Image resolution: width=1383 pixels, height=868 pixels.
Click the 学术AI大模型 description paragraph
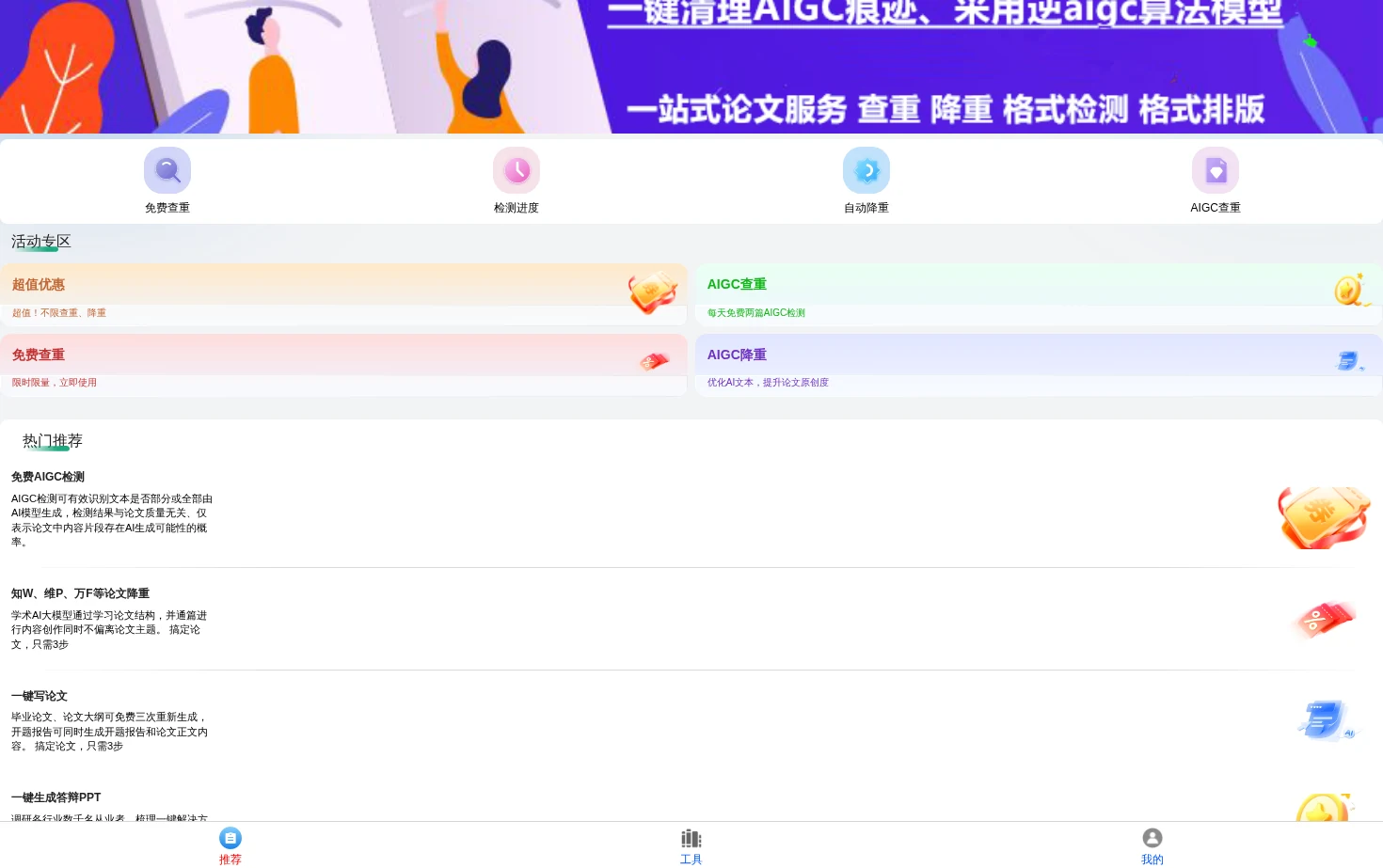109,630
